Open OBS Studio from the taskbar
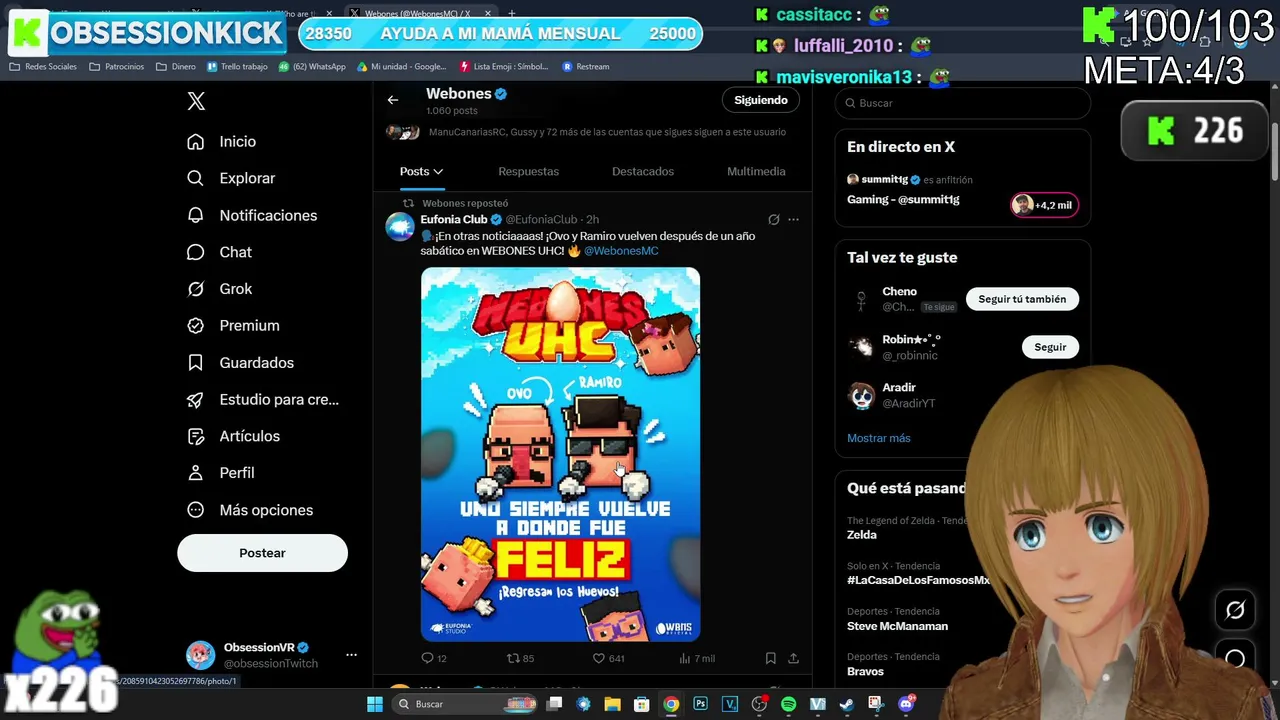 click(759, 704)
